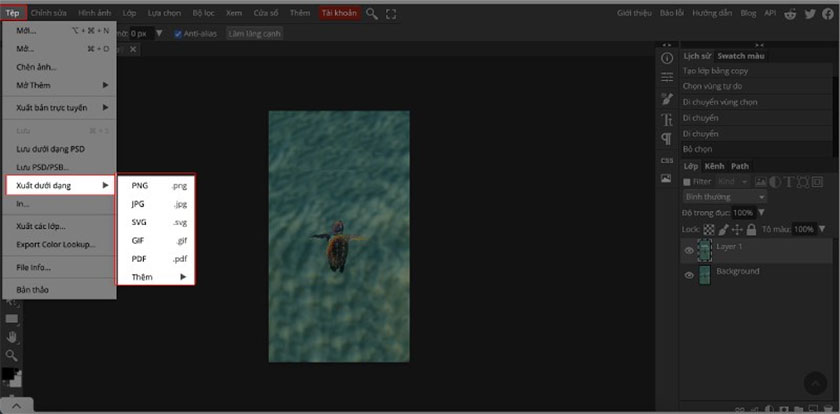Click the 'Tài khoản' account button
840x414 pixels.
click(339, 14)
